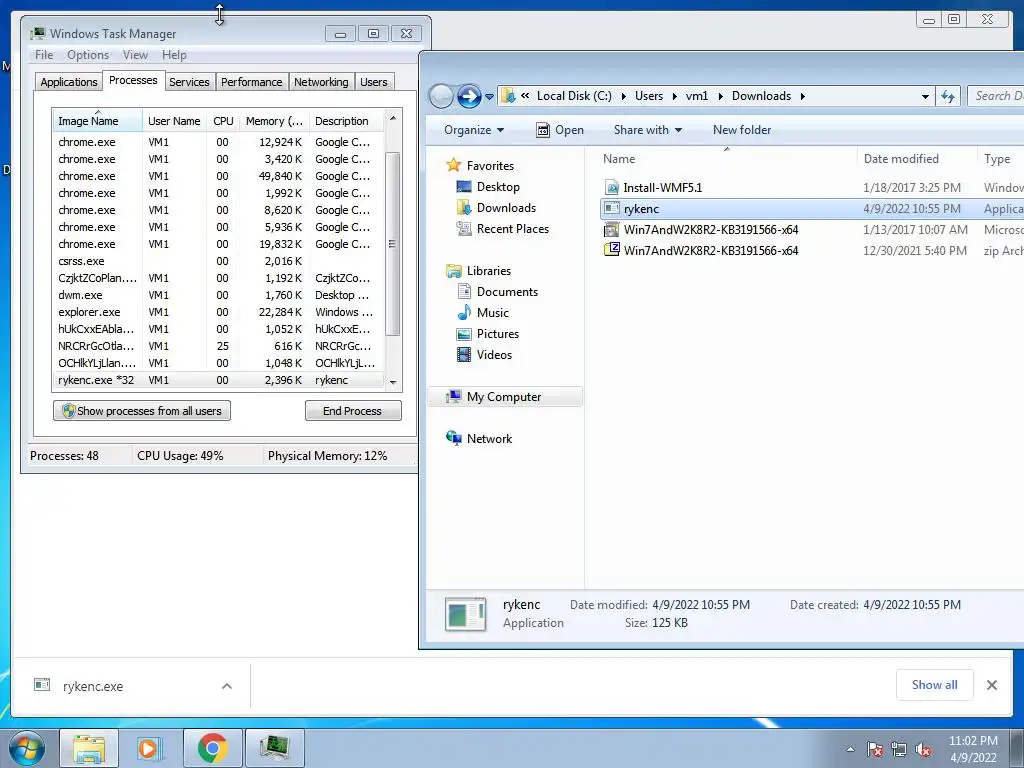The image size is (1024, 768).
Task: Click Show all downloads
Action: (935, 685)
